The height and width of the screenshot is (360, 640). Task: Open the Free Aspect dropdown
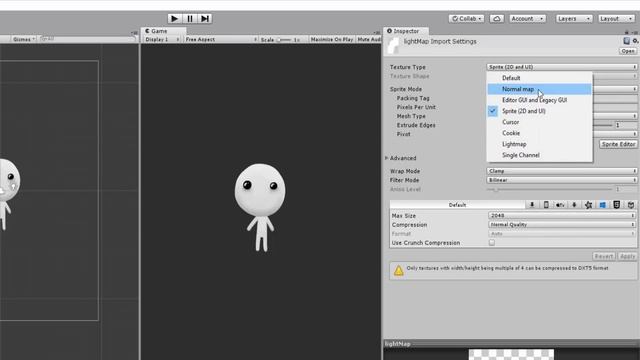221,40
